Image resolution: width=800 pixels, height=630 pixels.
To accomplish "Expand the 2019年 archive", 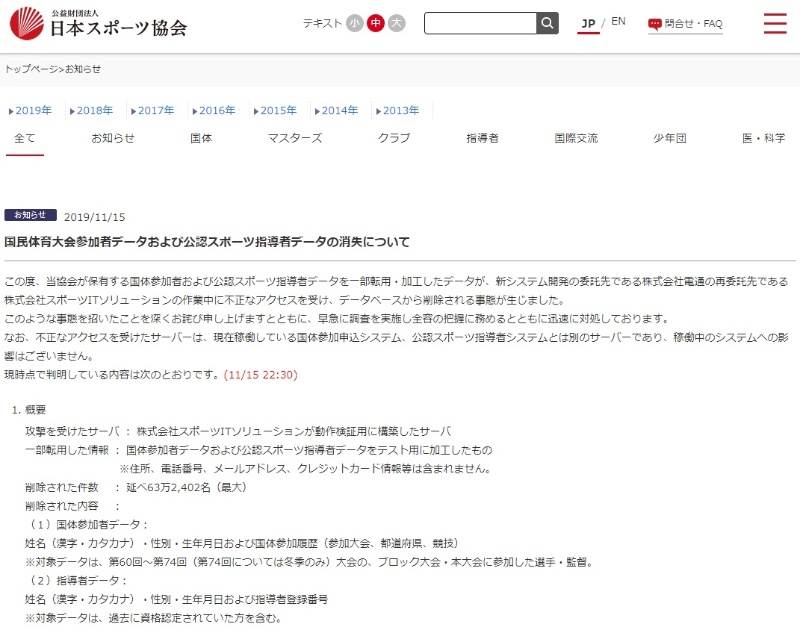I will [31, 110].
